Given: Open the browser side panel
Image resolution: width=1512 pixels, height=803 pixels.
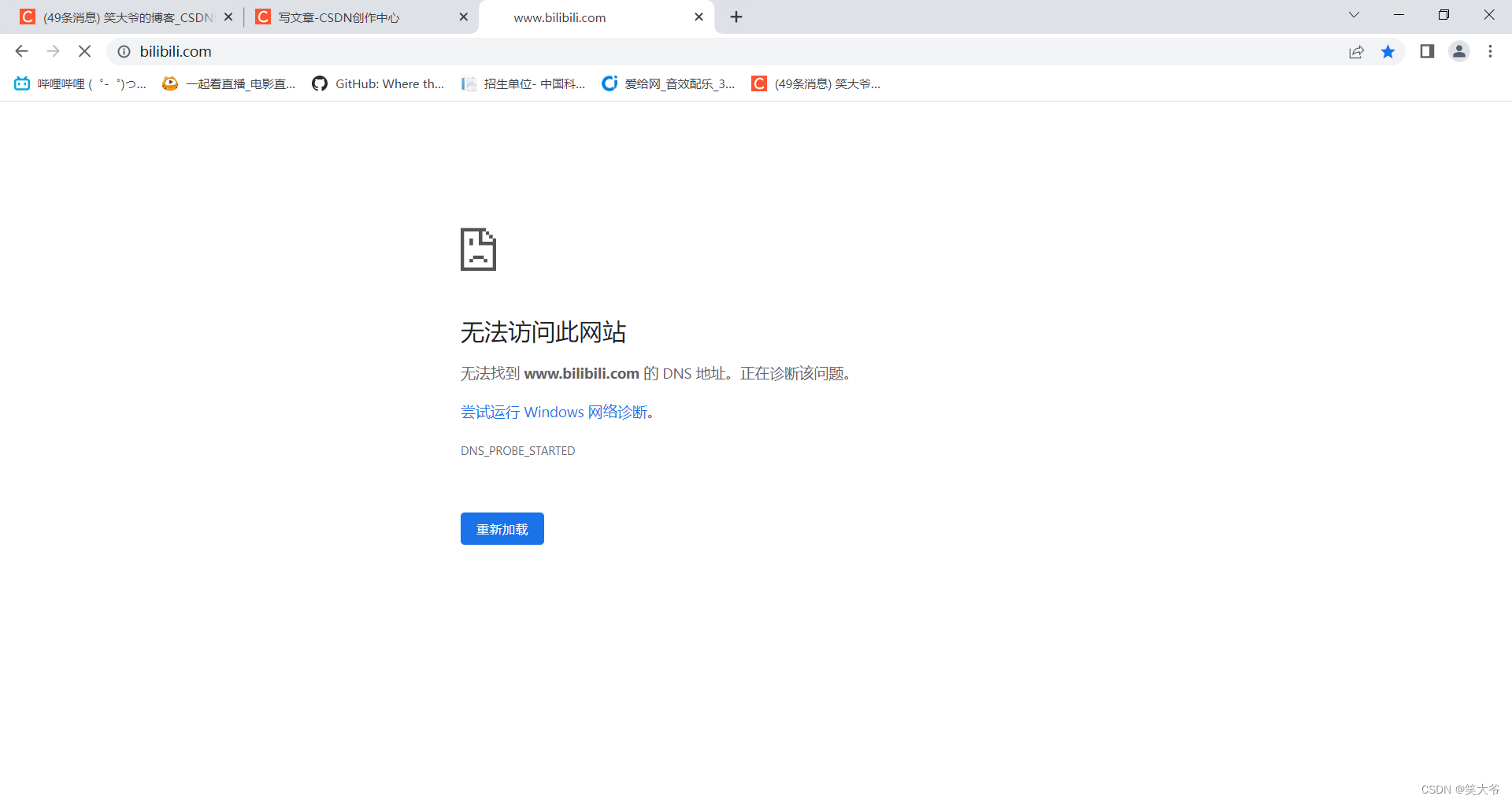Looking at the screenshot, I should click(x=1427, y=51).
